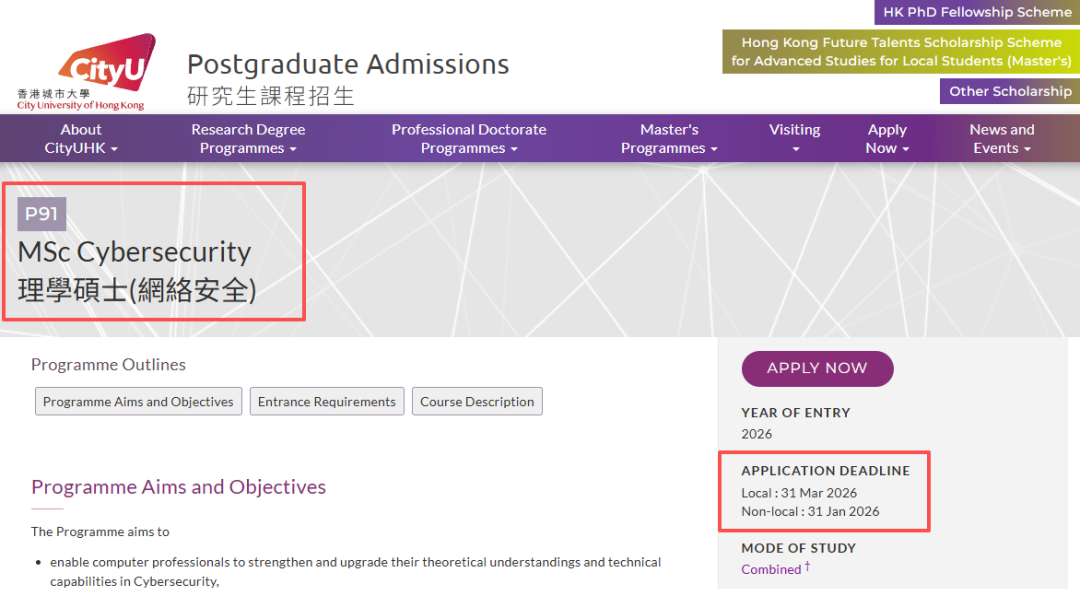Expand the Professional Doctorate Programmes dropdown
This screenshot has width=1080, height=589.
pos(469,137)
